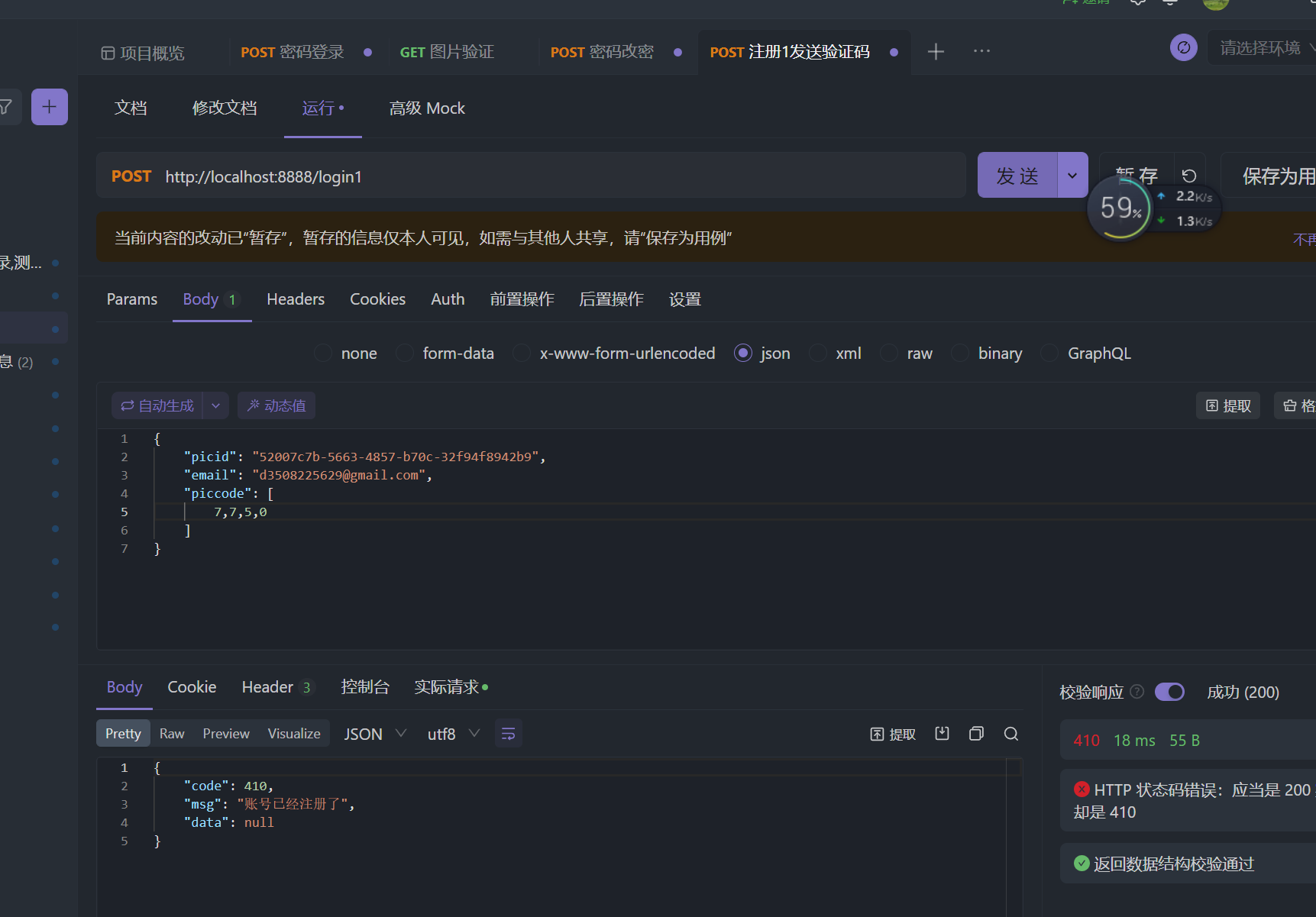Image resolution: width=1316 pixels, height=917 pixels.
Task: Switch response view to Preview
Action: (x=226, y=734)
